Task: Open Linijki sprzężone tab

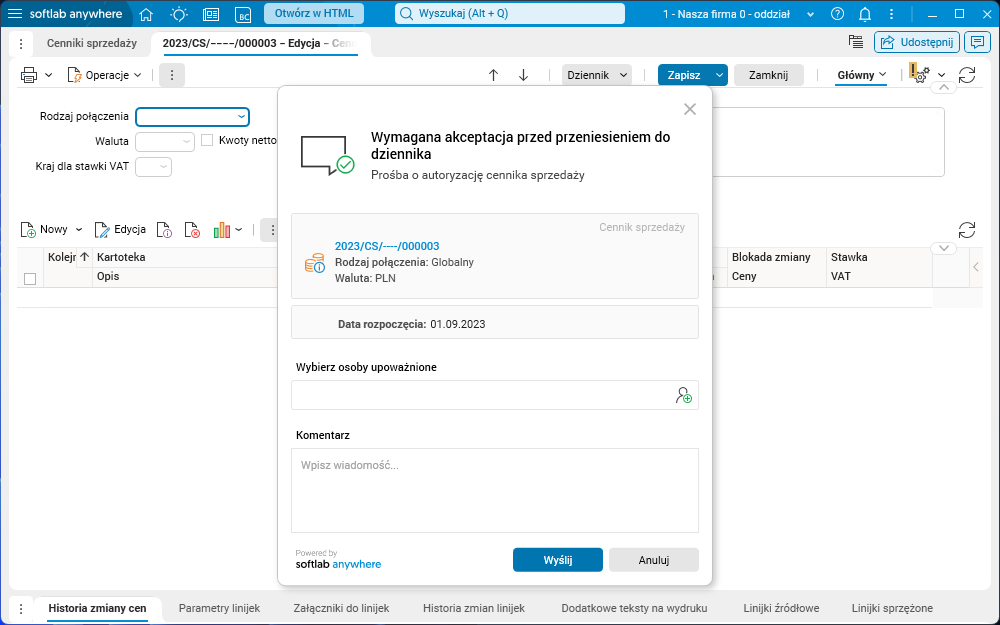Action: point(892,608)
